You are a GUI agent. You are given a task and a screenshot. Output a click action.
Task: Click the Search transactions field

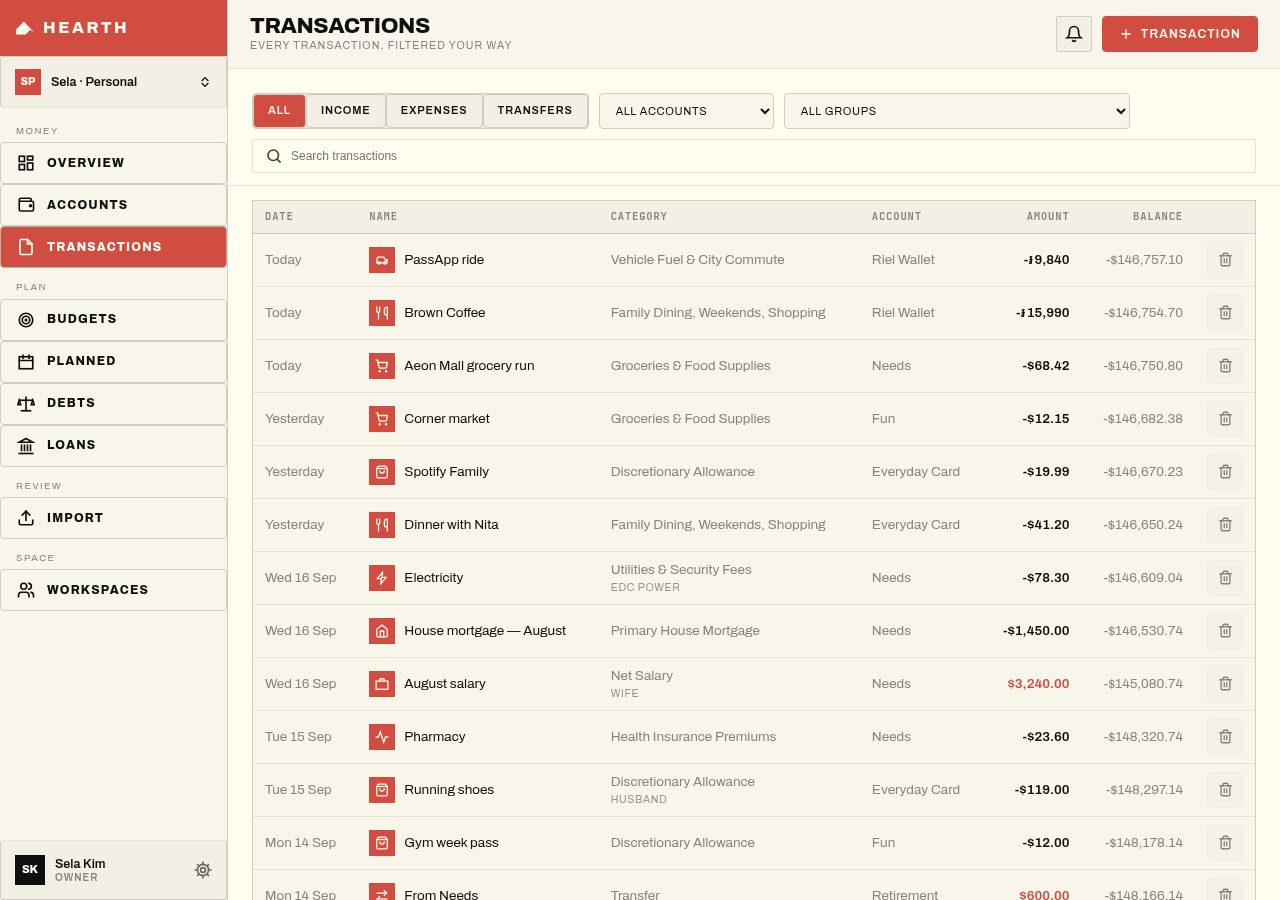[754, 156]
